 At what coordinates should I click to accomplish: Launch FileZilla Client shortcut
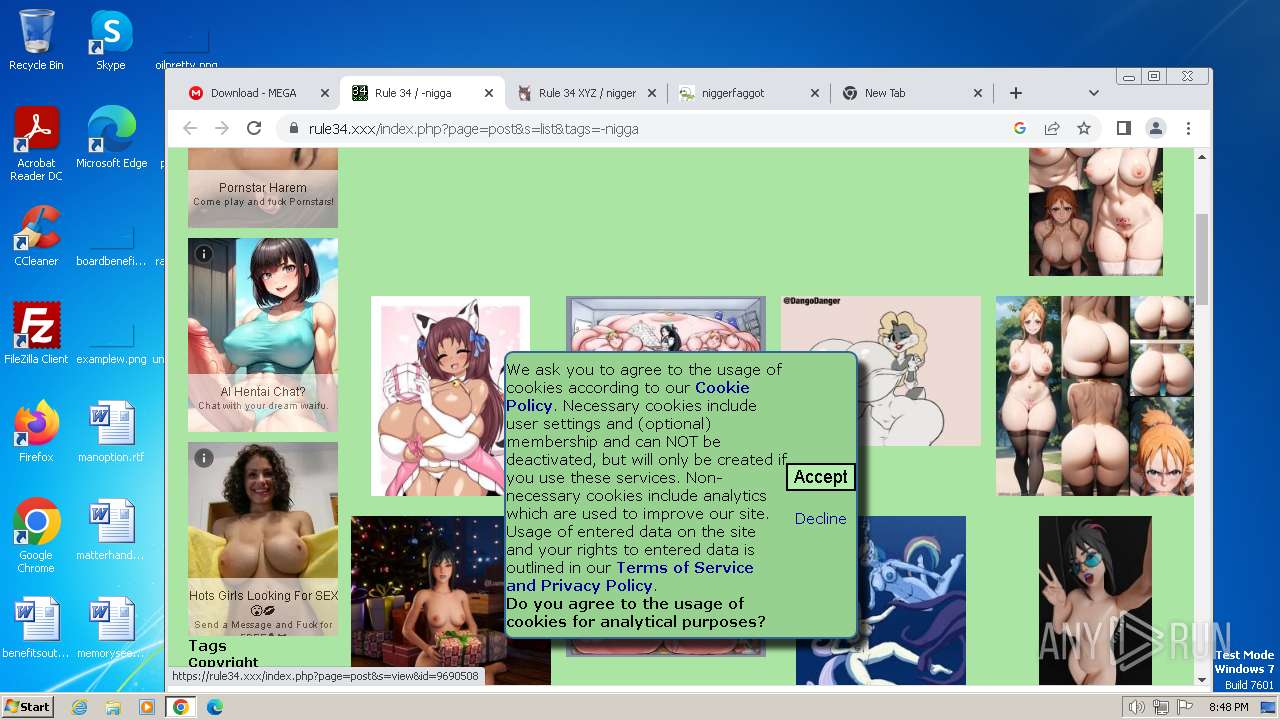pos(36,334)
